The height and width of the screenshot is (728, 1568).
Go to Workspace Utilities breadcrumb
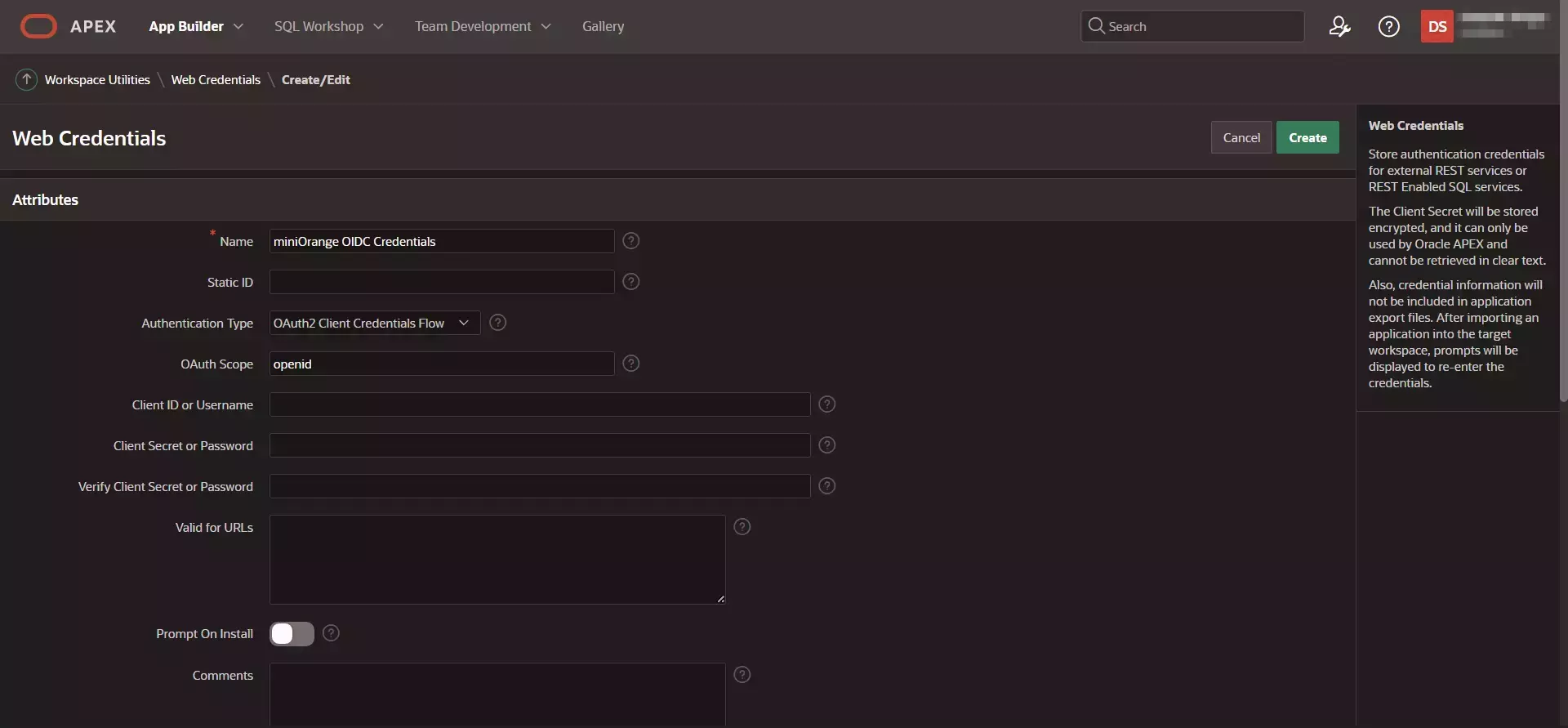click(97, 79)
